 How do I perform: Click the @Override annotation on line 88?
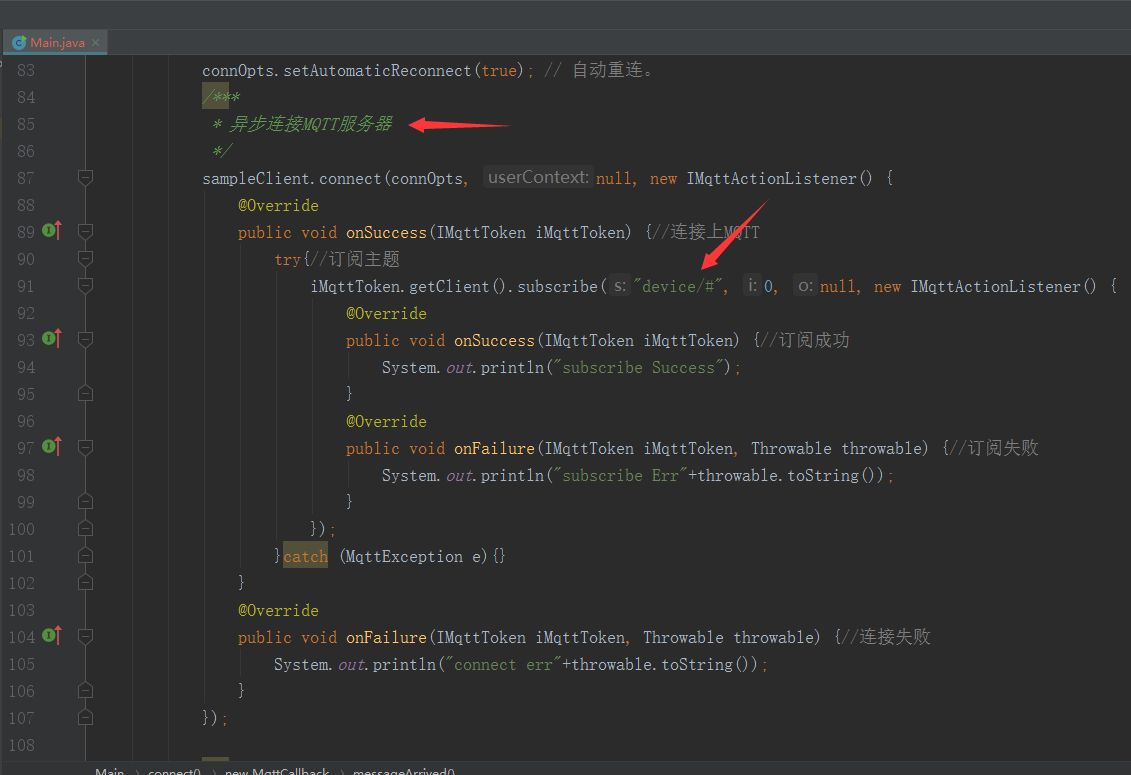click(278, 206)
